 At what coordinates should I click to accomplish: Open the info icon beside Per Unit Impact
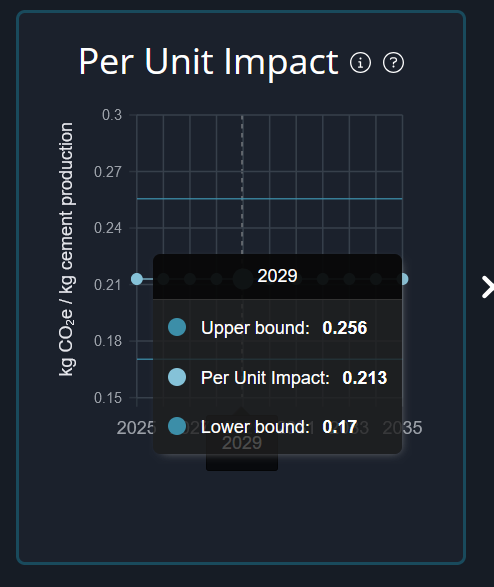(x=360, y=63)
